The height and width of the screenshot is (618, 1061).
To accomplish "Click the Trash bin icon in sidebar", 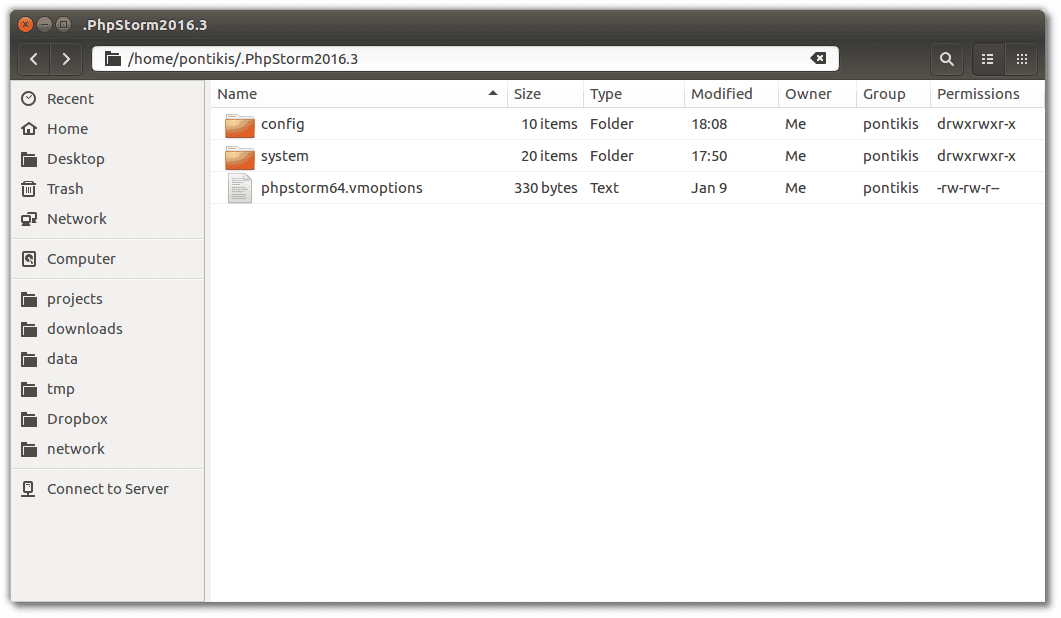I will (28, 189).
